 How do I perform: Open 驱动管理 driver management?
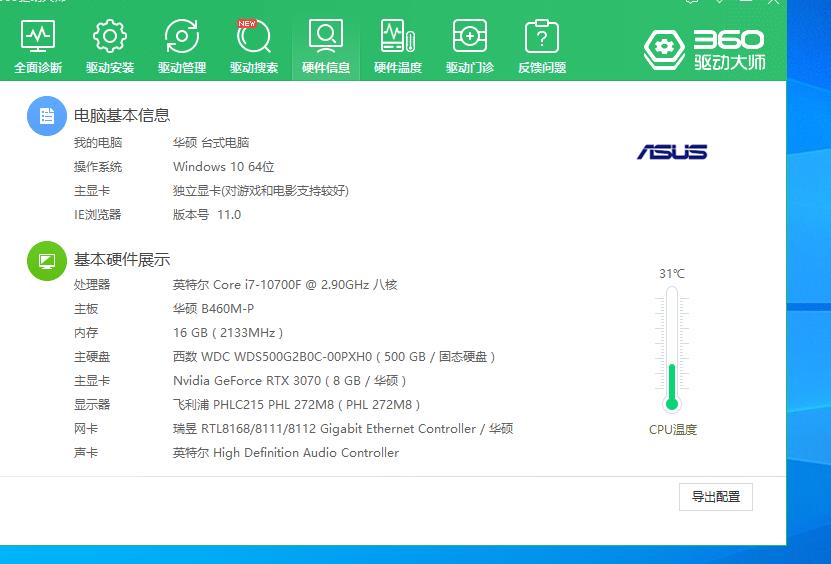(x=182, y=47)
